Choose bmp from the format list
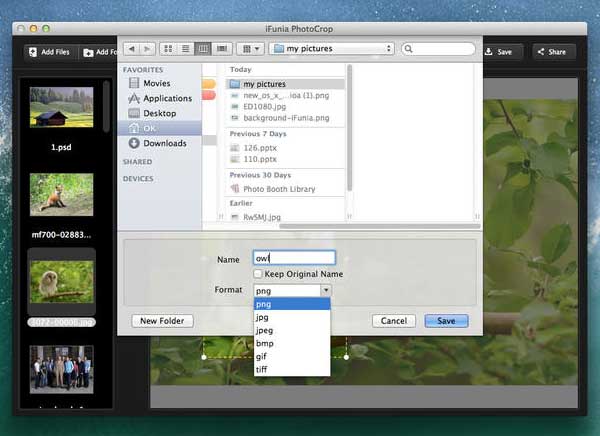The height and width of the screenshot is (436, 600). click(x=292, y=343)
